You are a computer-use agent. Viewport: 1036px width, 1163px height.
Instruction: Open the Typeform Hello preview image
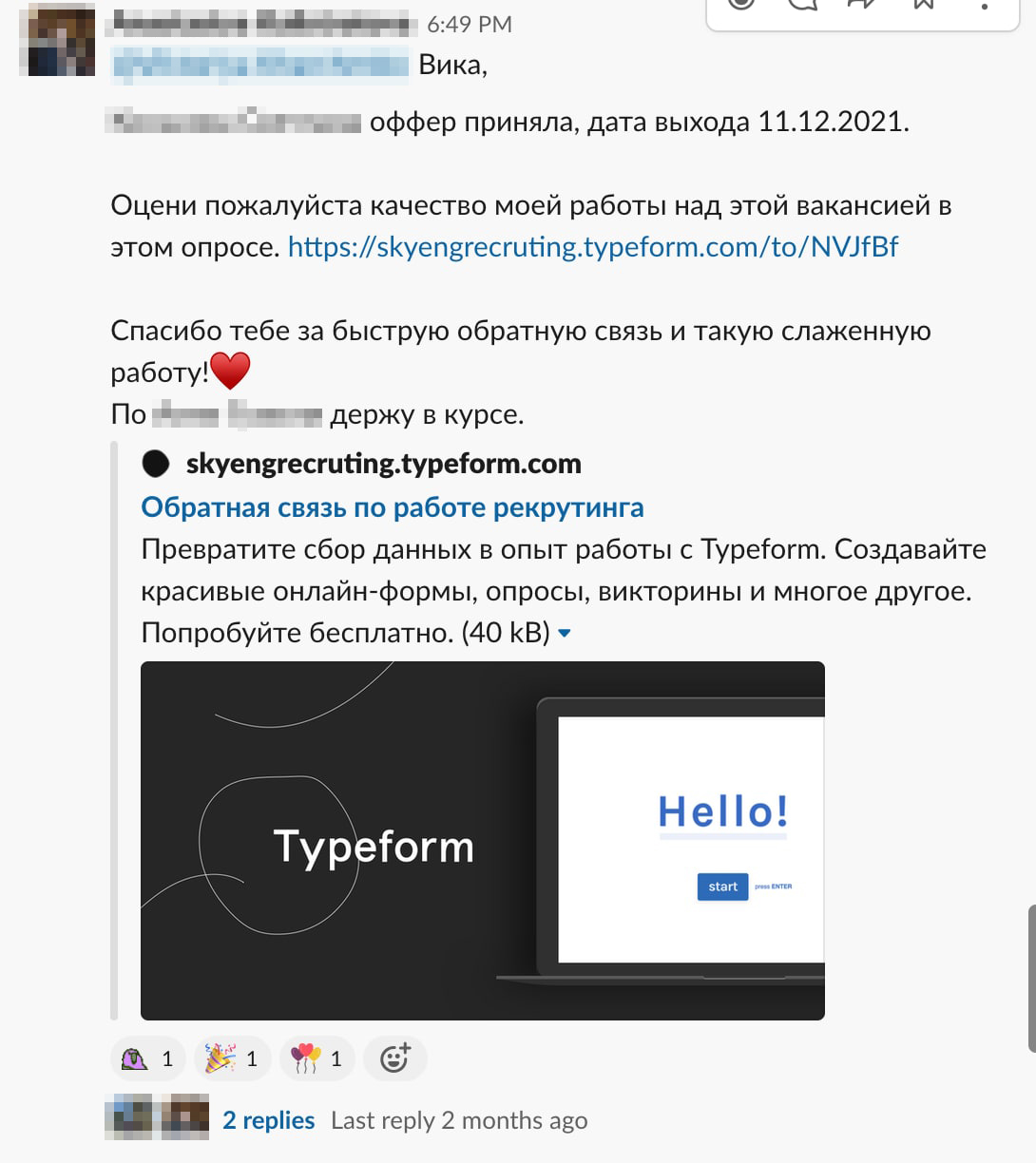click(x=483, y=841)
